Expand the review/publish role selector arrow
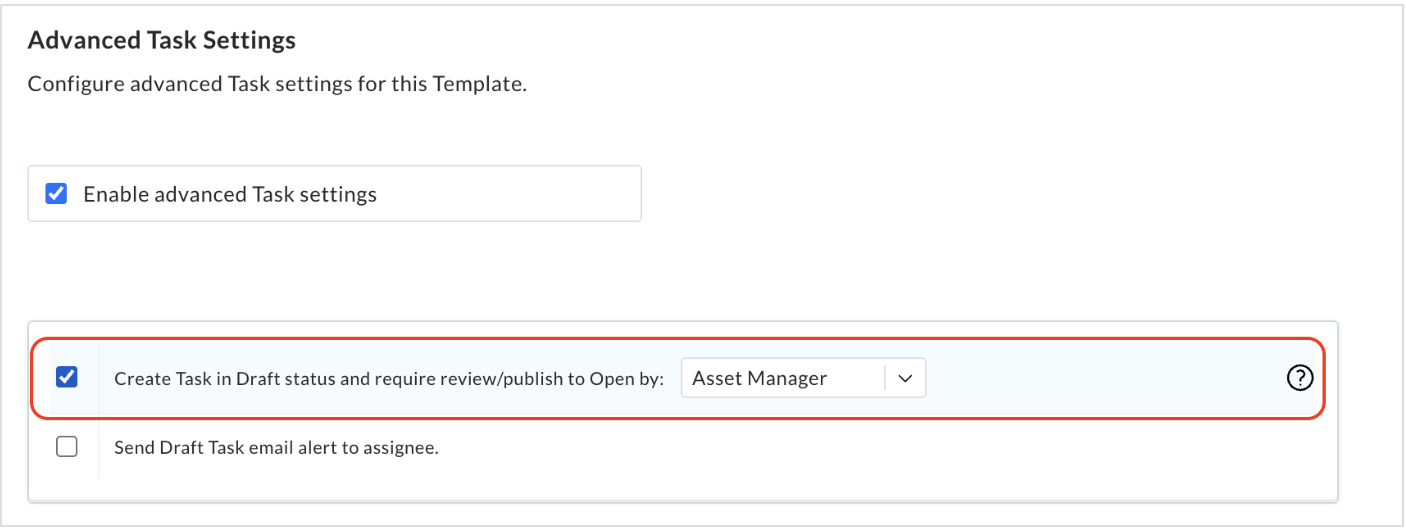 [905, 378]
